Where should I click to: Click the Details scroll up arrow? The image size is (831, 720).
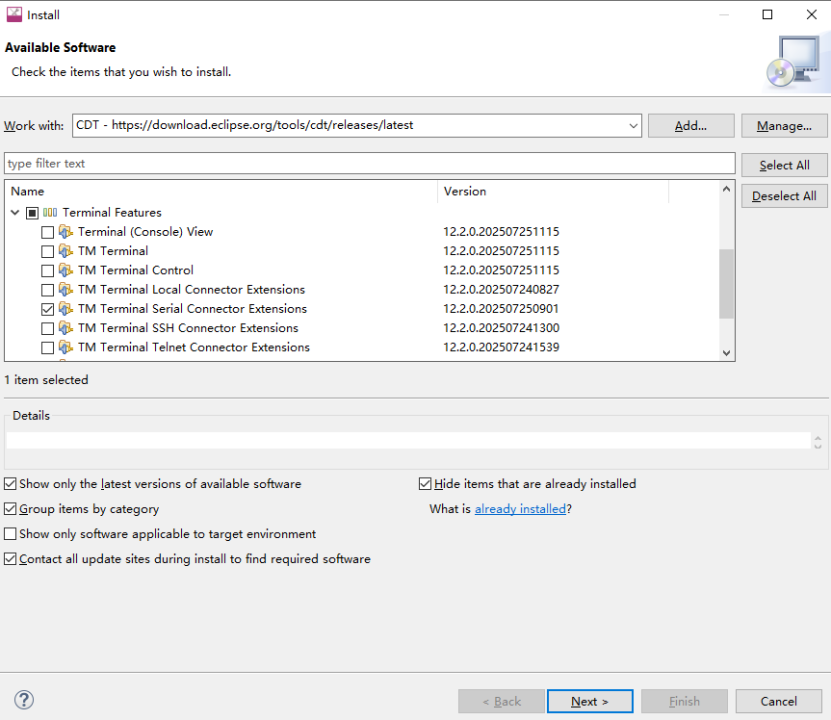(818, 439)
